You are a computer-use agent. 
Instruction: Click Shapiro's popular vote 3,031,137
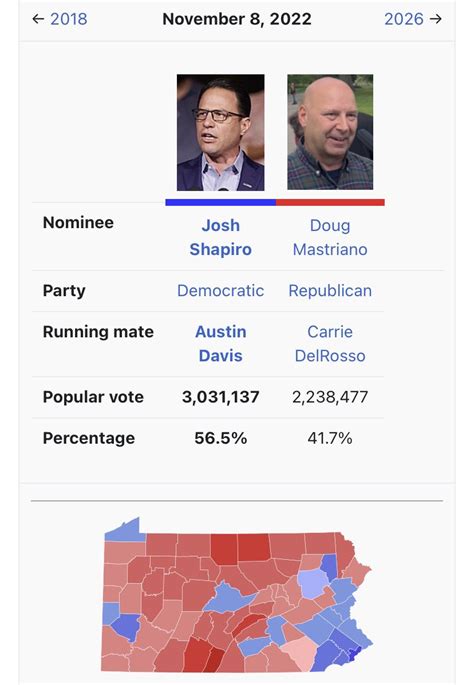tap(221, 397)
